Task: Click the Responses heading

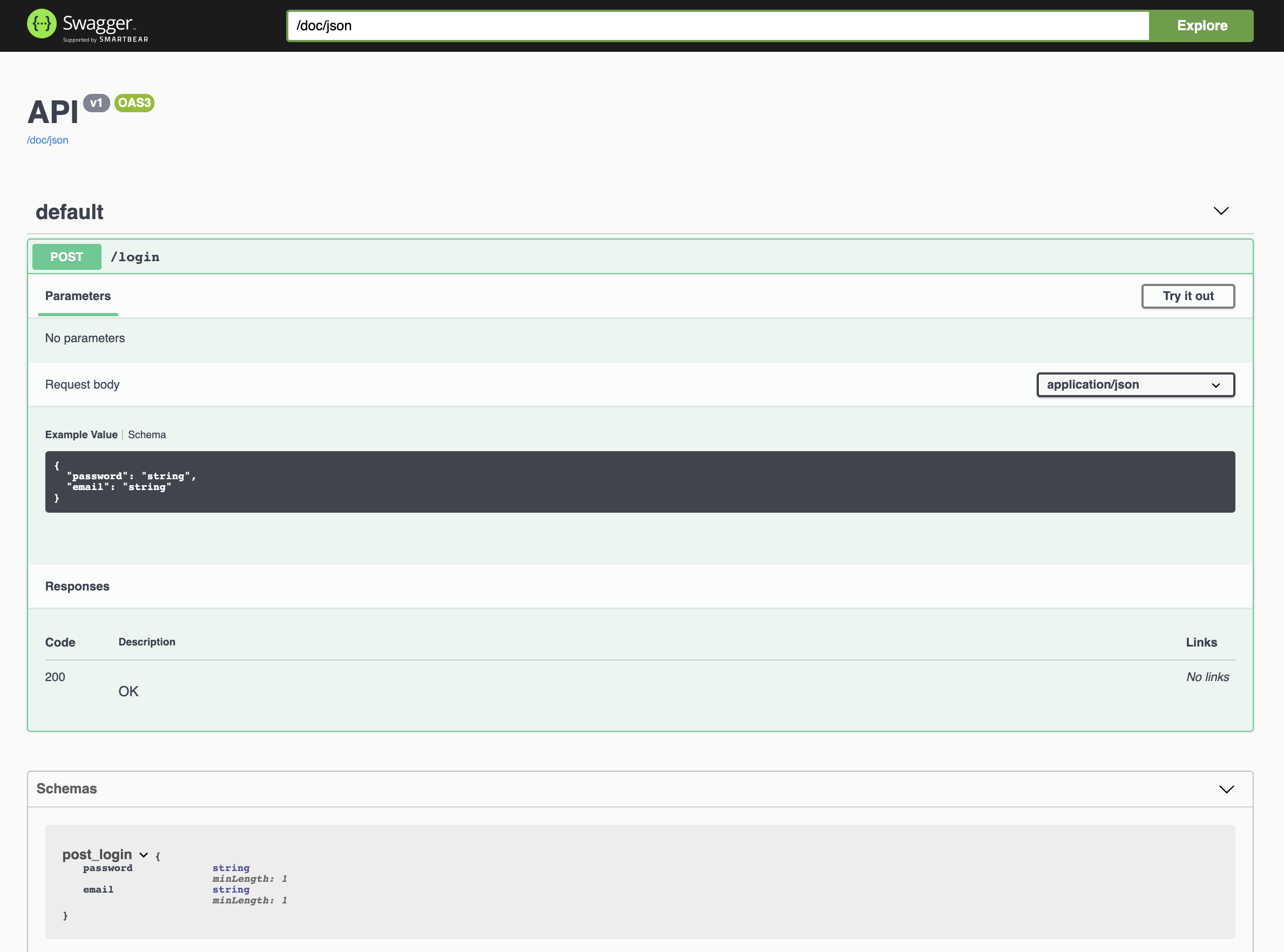Action: click(x=77, y=586)
